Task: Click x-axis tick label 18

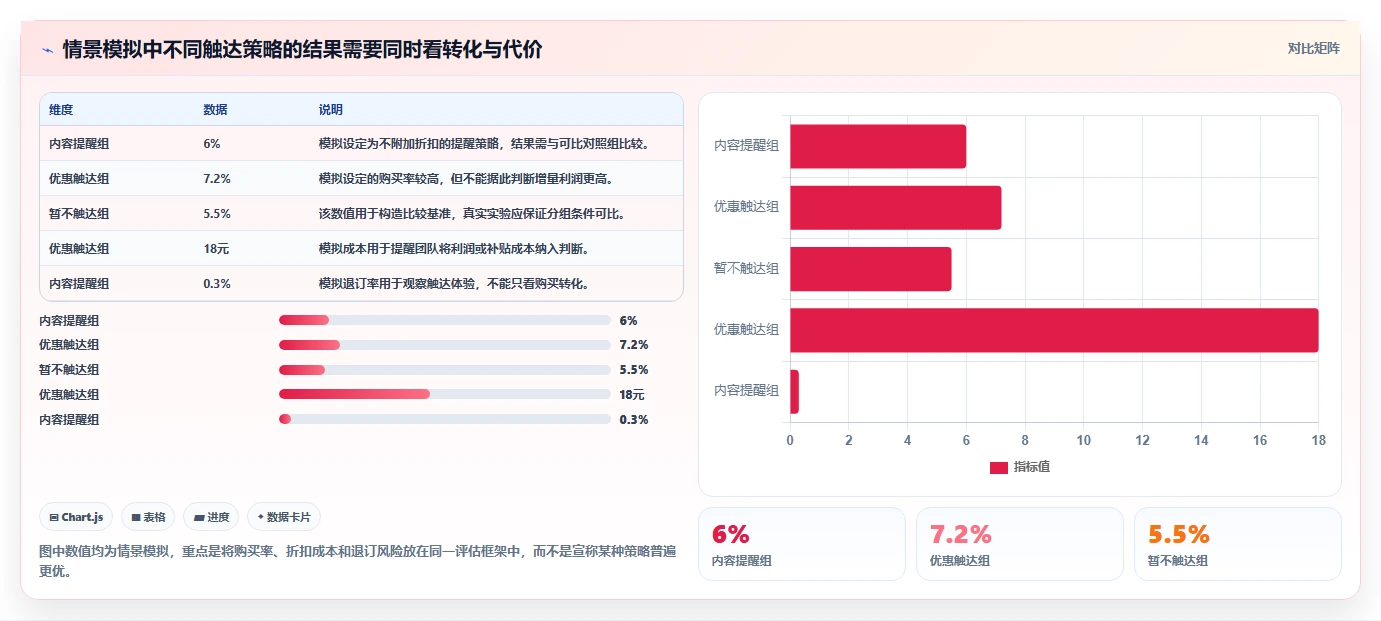Action: [x=1318, y=440]
